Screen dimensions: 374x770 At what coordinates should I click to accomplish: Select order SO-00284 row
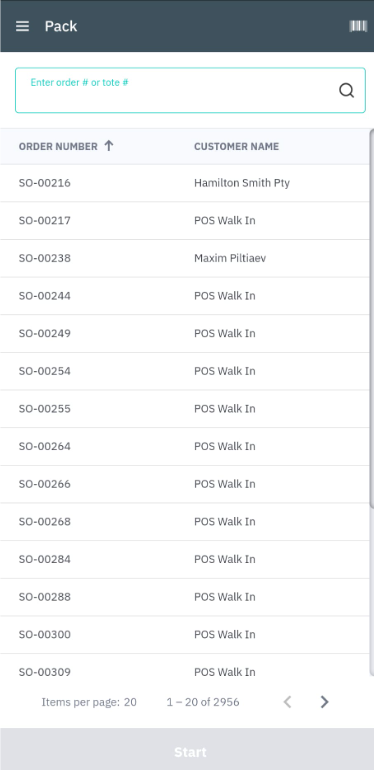coord(185,559)
